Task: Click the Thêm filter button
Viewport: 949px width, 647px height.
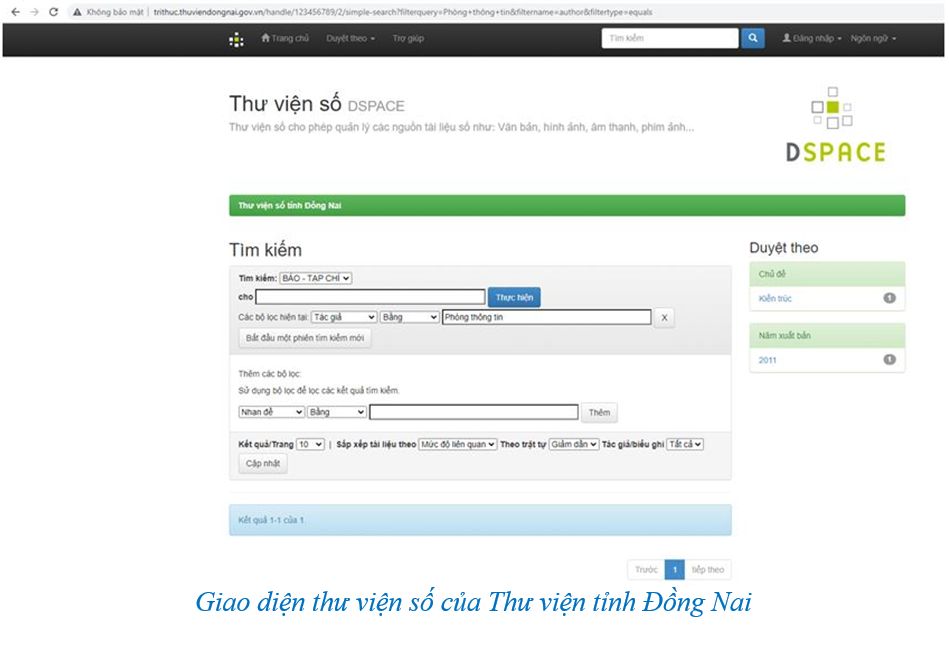Action: (x=599, y=412)
